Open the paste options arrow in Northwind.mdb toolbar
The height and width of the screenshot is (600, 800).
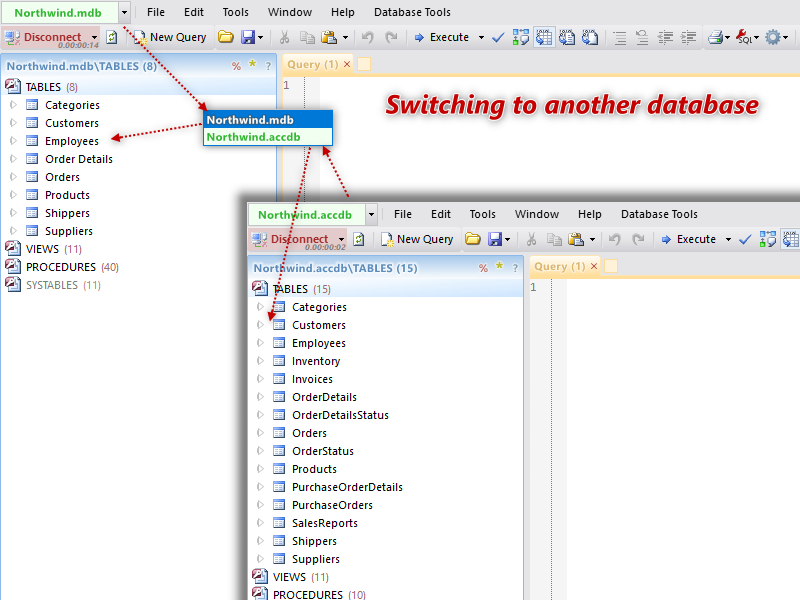pyautogui.click(x=345, y=37)
